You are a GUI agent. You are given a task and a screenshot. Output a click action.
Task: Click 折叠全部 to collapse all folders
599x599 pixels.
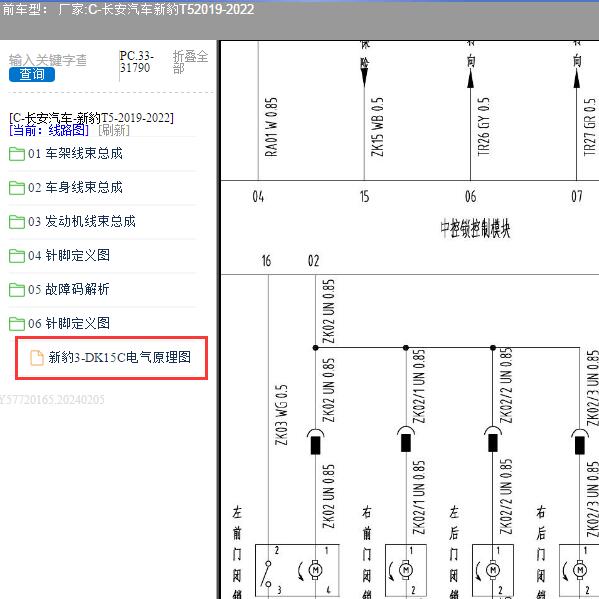pyautogui.click(x=190, y=62)
